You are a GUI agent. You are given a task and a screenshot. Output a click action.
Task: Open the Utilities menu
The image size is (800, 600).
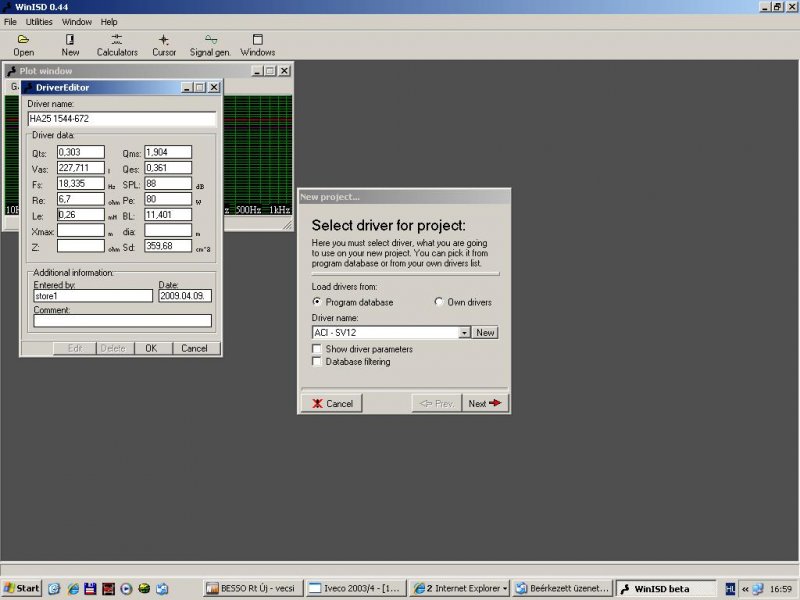pos(39,22)
